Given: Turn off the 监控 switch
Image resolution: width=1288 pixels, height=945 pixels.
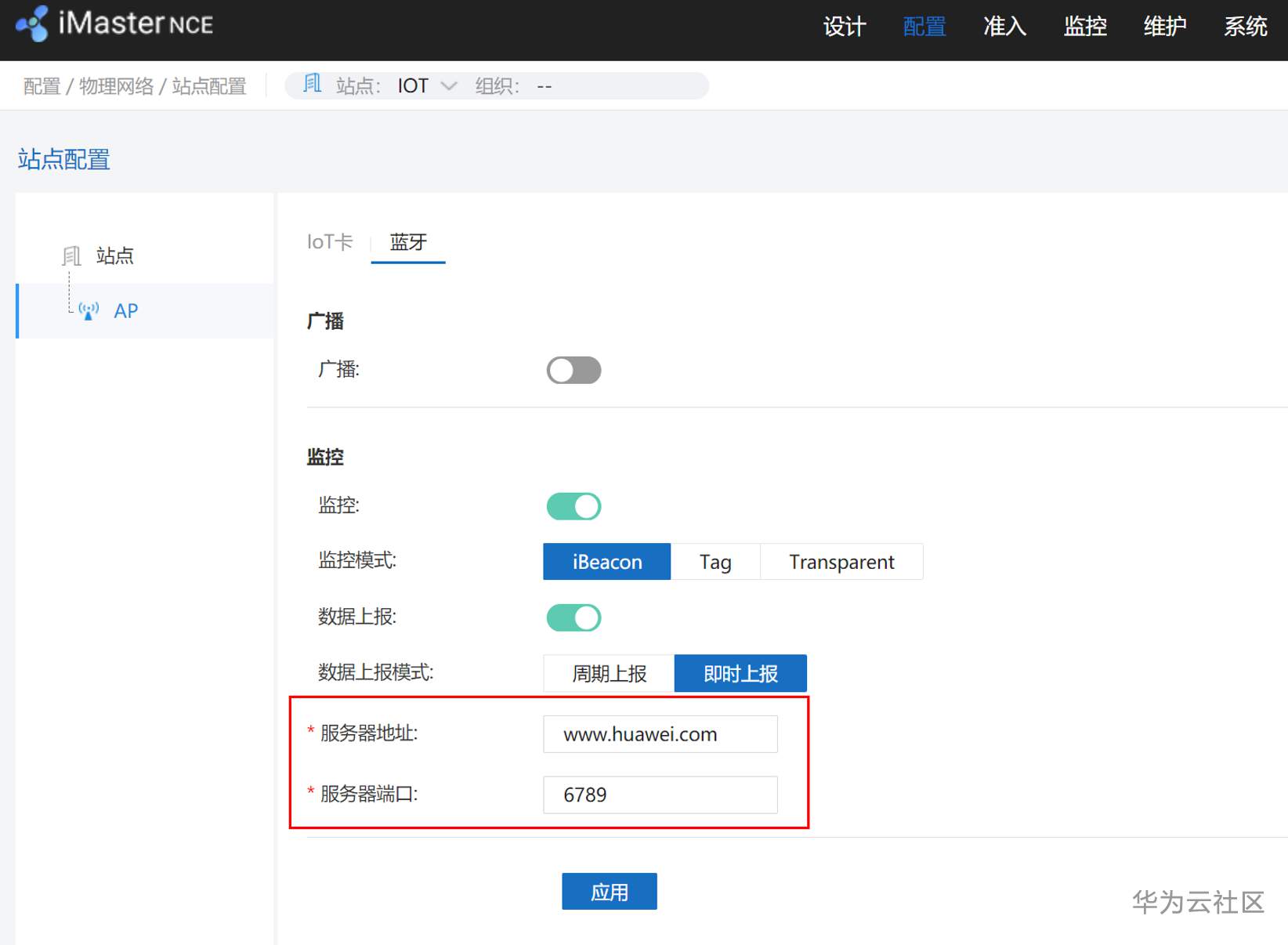Looking at the screenshot, I should 573,506.
